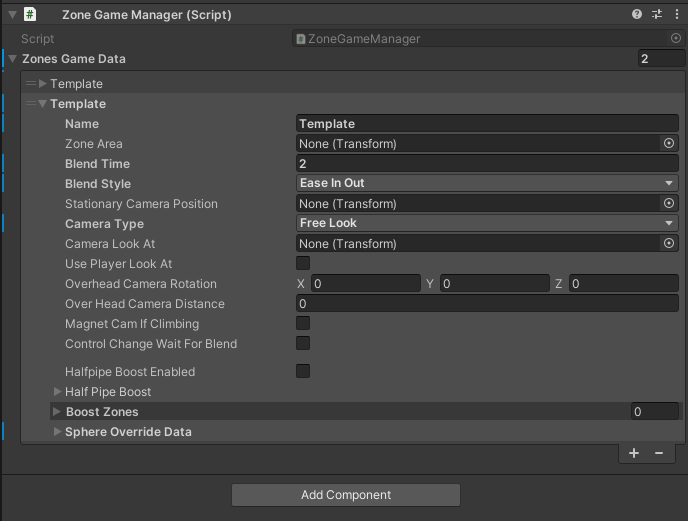The height and width of the screenshot is (521, 688).
Task: Click the Zone Area label
Action: 94,144
